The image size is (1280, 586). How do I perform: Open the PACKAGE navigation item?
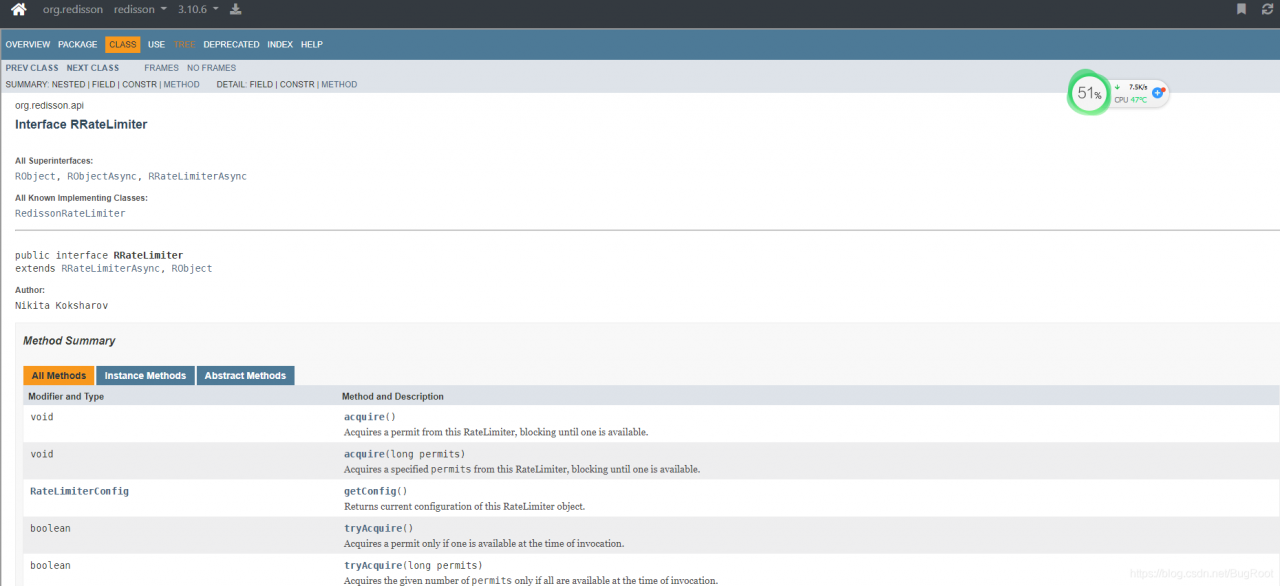tap(77, 45)
